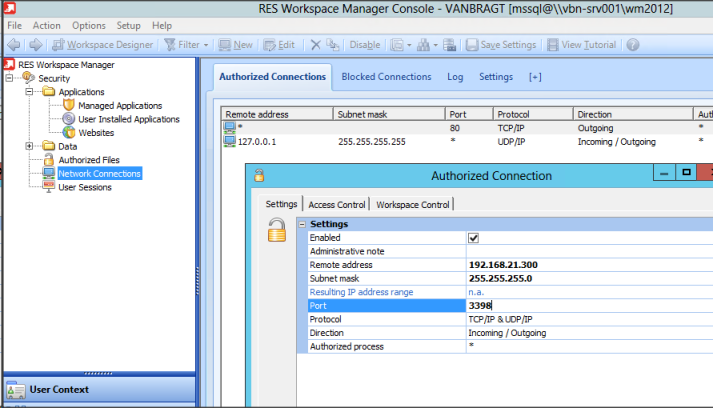Click the [+] tab

[535, 77]
